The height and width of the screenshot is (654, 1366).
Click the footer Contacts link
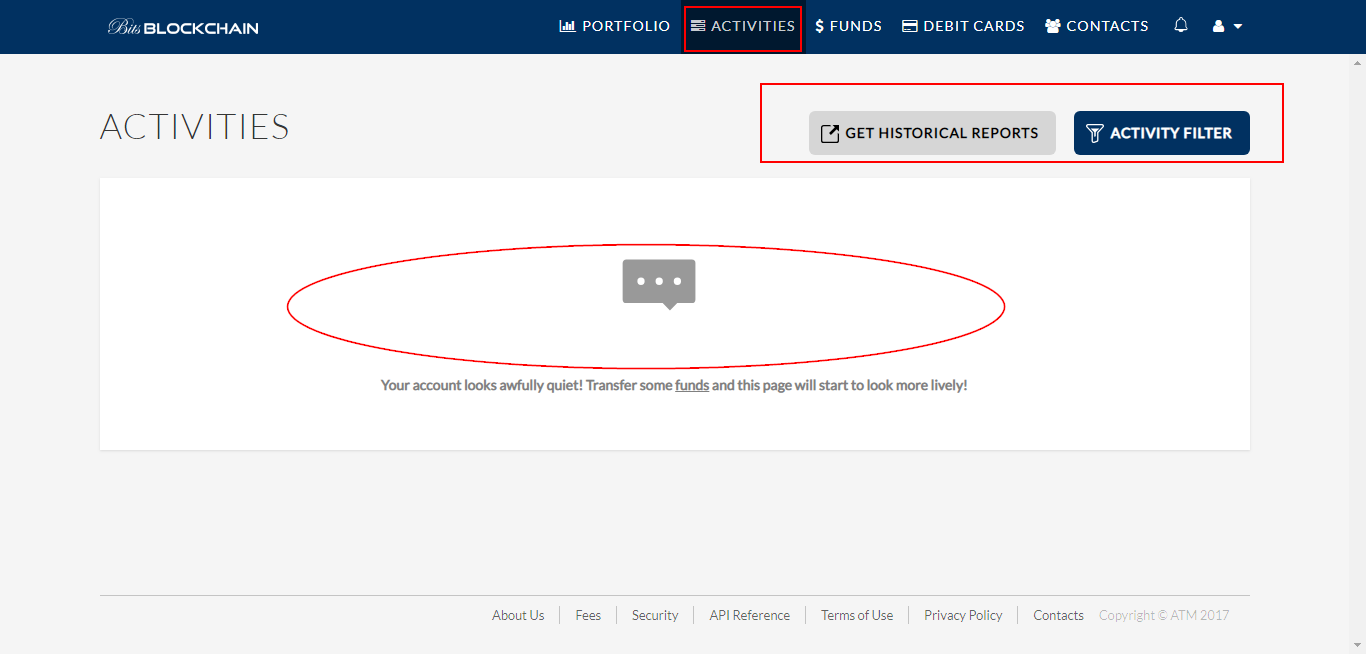tap(1058, 615)
